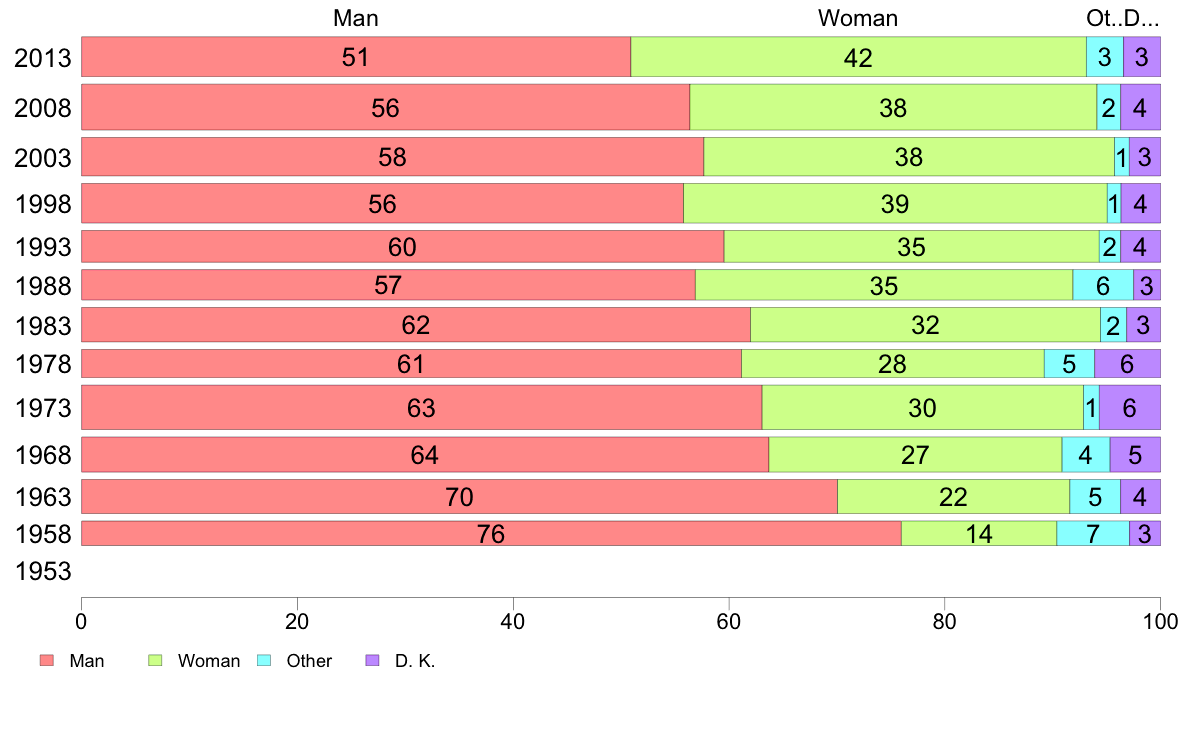Viewport: 1188px width, 736px height.
Task: Click the cyan Other legend swatch
Action: coord(264,661)
